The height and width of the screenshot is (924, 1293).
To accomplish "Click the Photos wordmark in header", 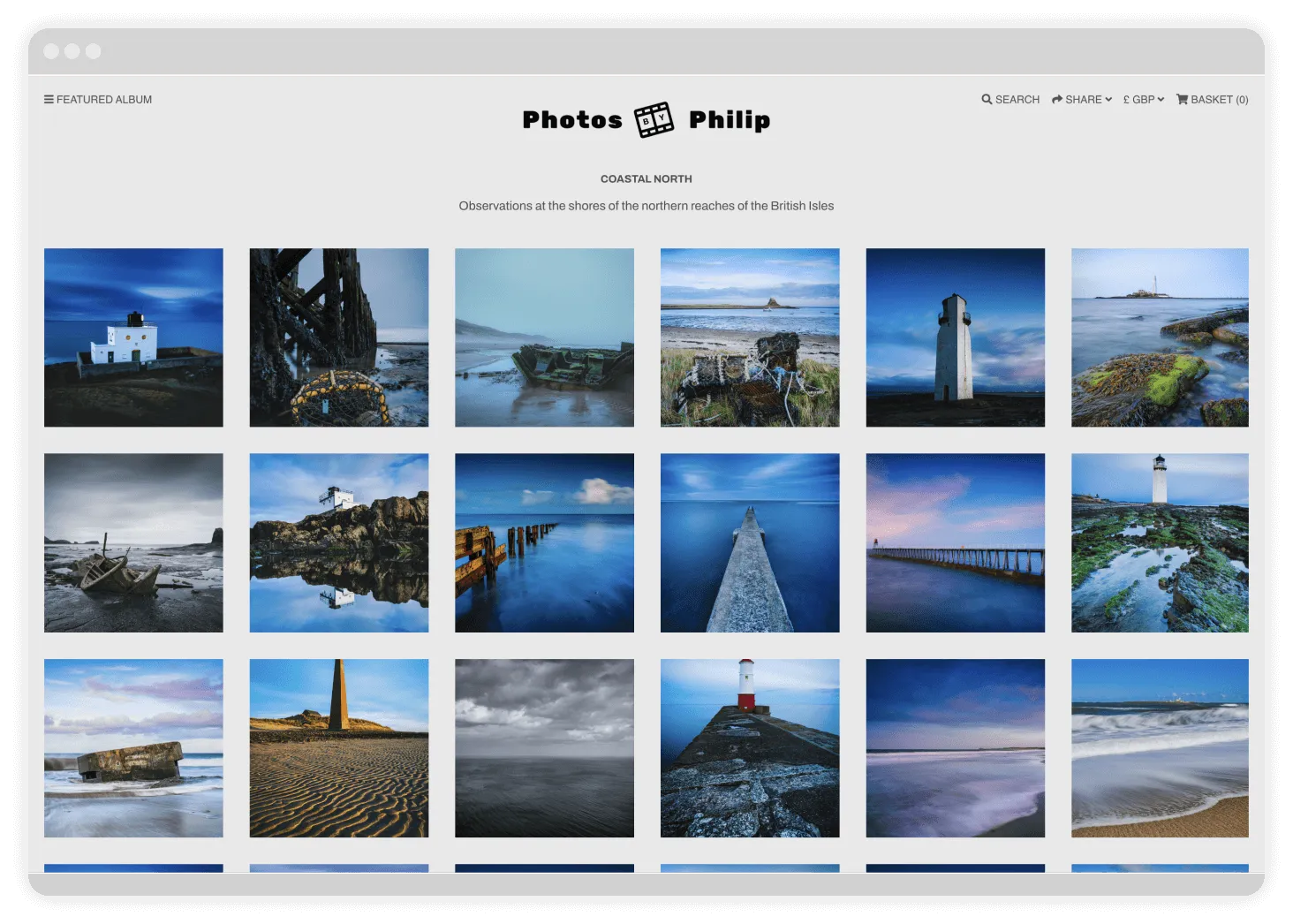I will coord(572,120).
